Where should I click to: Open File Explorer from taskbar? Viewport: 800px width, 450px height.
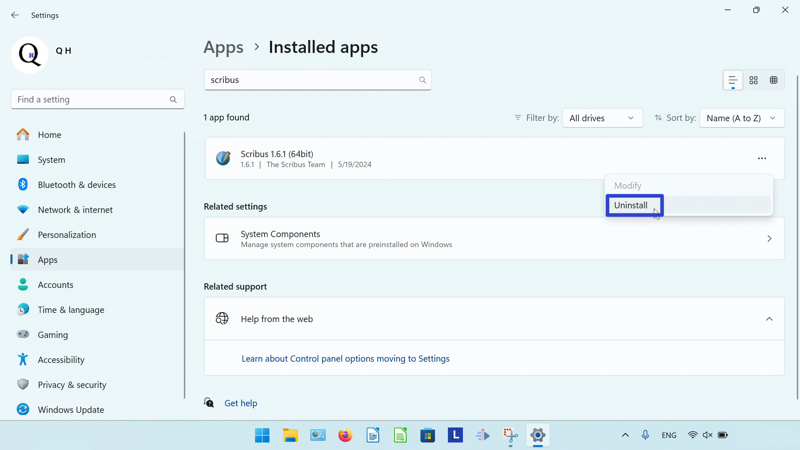290,435
